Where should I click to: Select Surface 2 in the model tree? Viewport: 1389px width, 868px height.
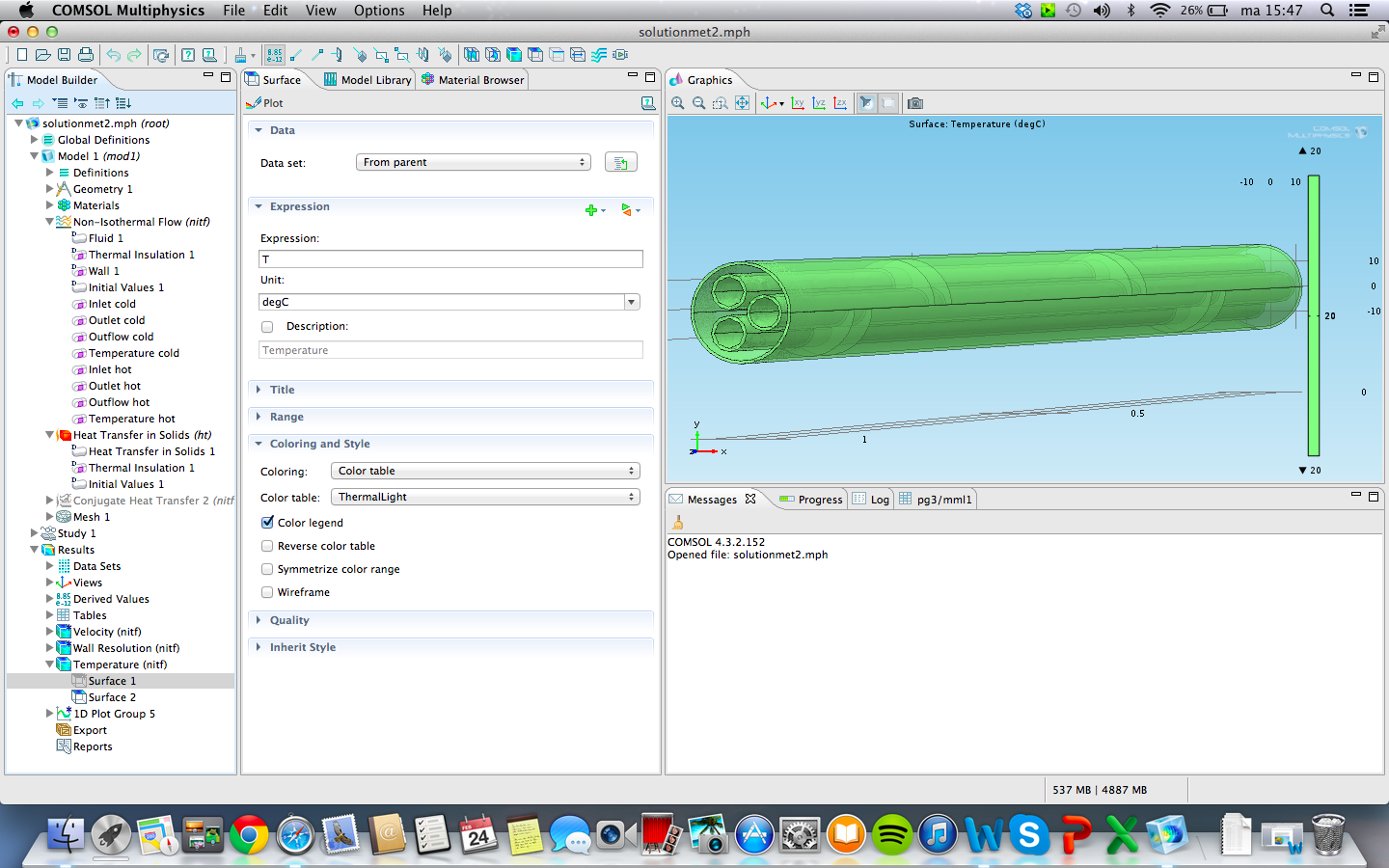coord(112,697)
